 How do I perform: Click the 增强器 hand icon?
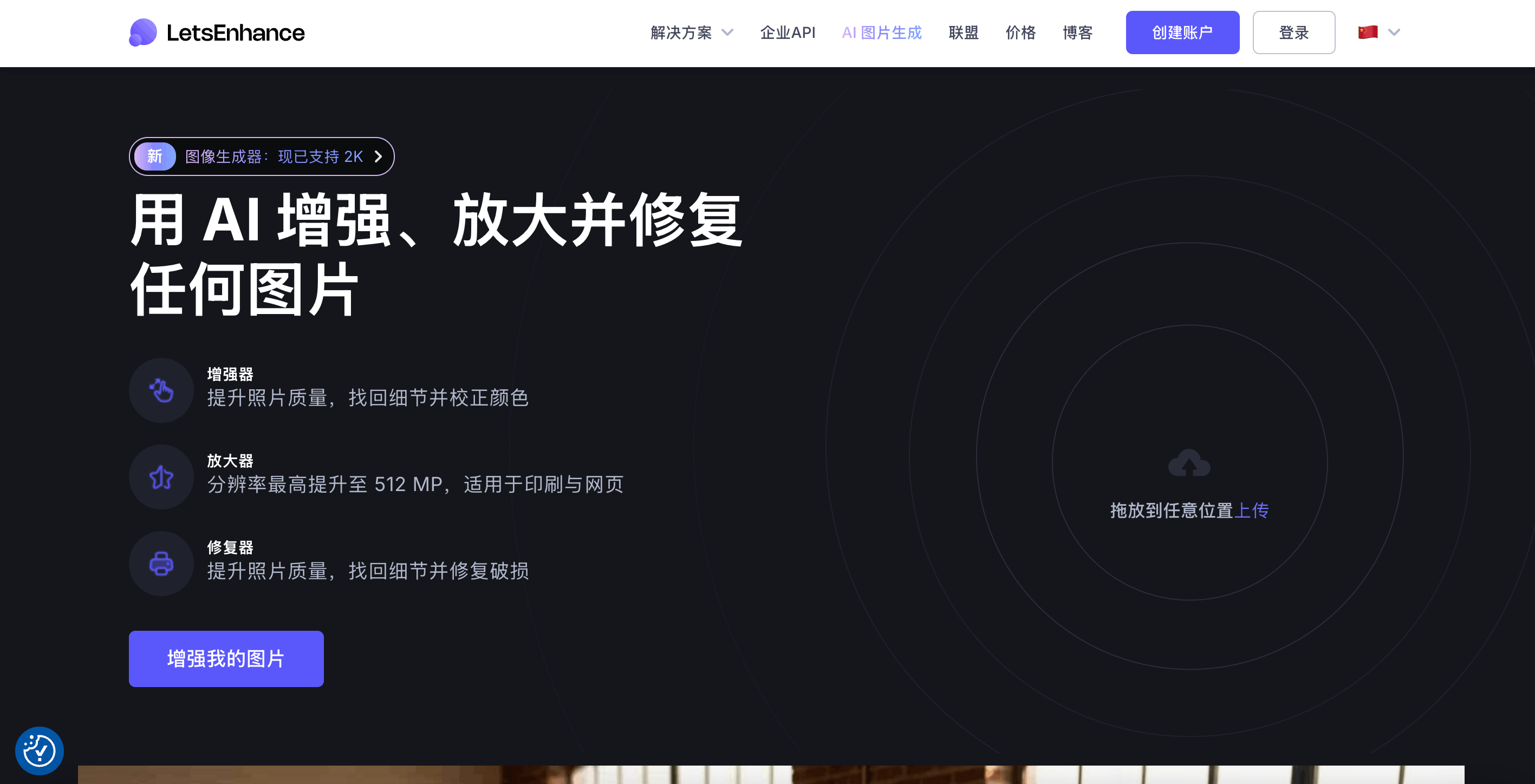(x=161, y=391)
